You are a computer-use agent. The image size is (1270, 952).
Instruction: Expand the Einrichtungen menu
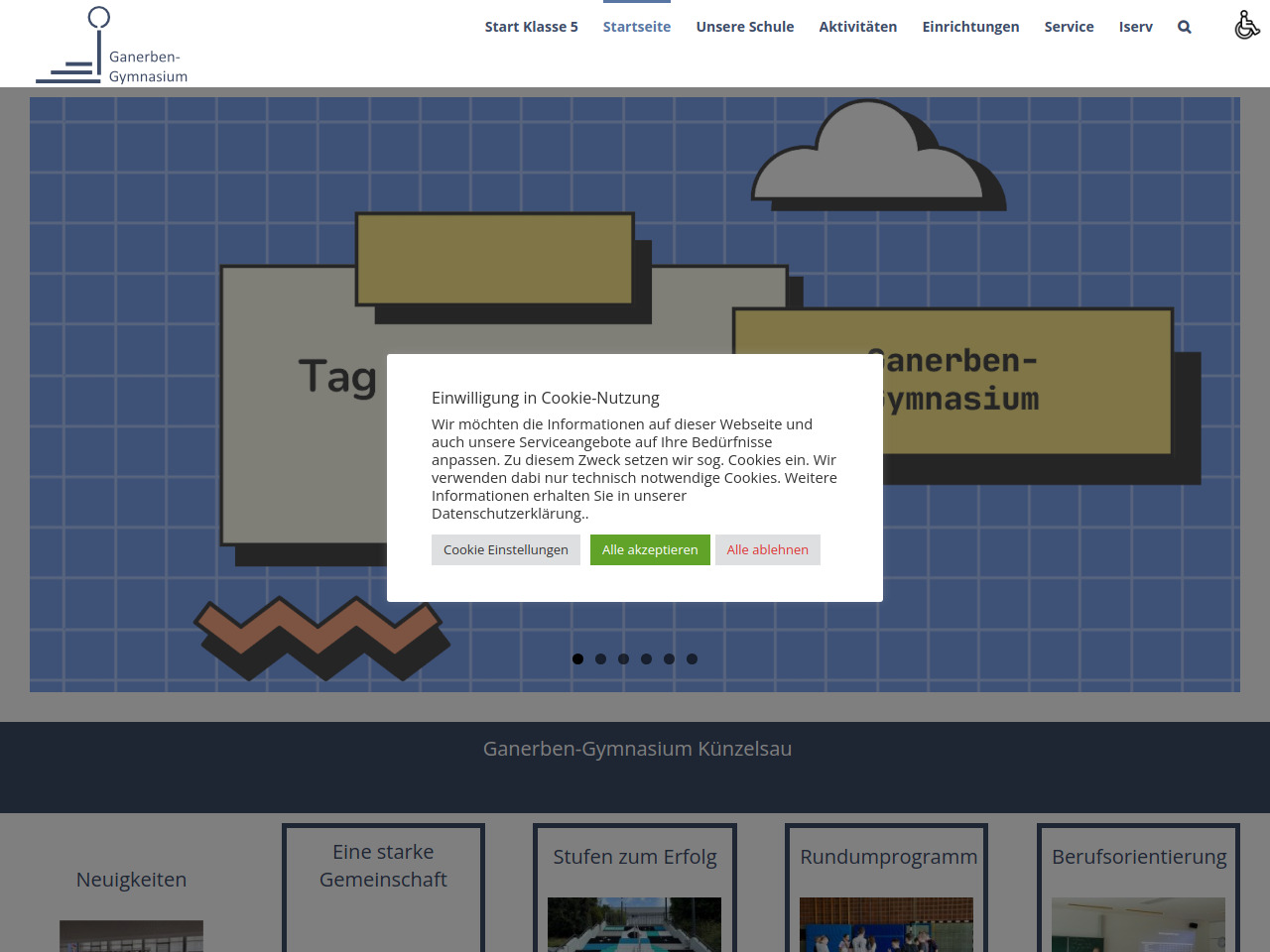click(970, 27)
